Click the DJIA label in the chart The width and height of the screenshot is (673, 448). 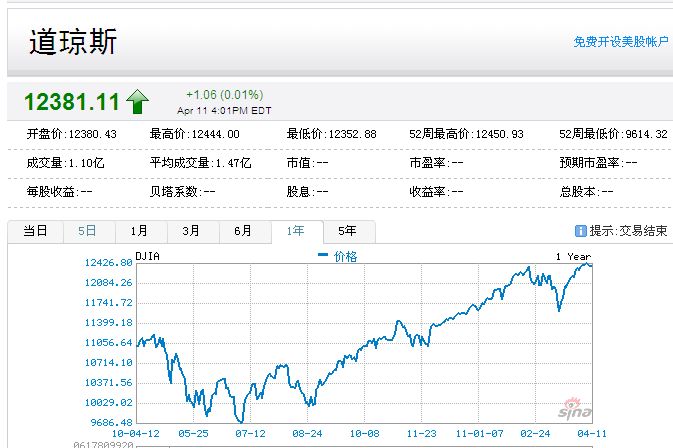[147, 256]
